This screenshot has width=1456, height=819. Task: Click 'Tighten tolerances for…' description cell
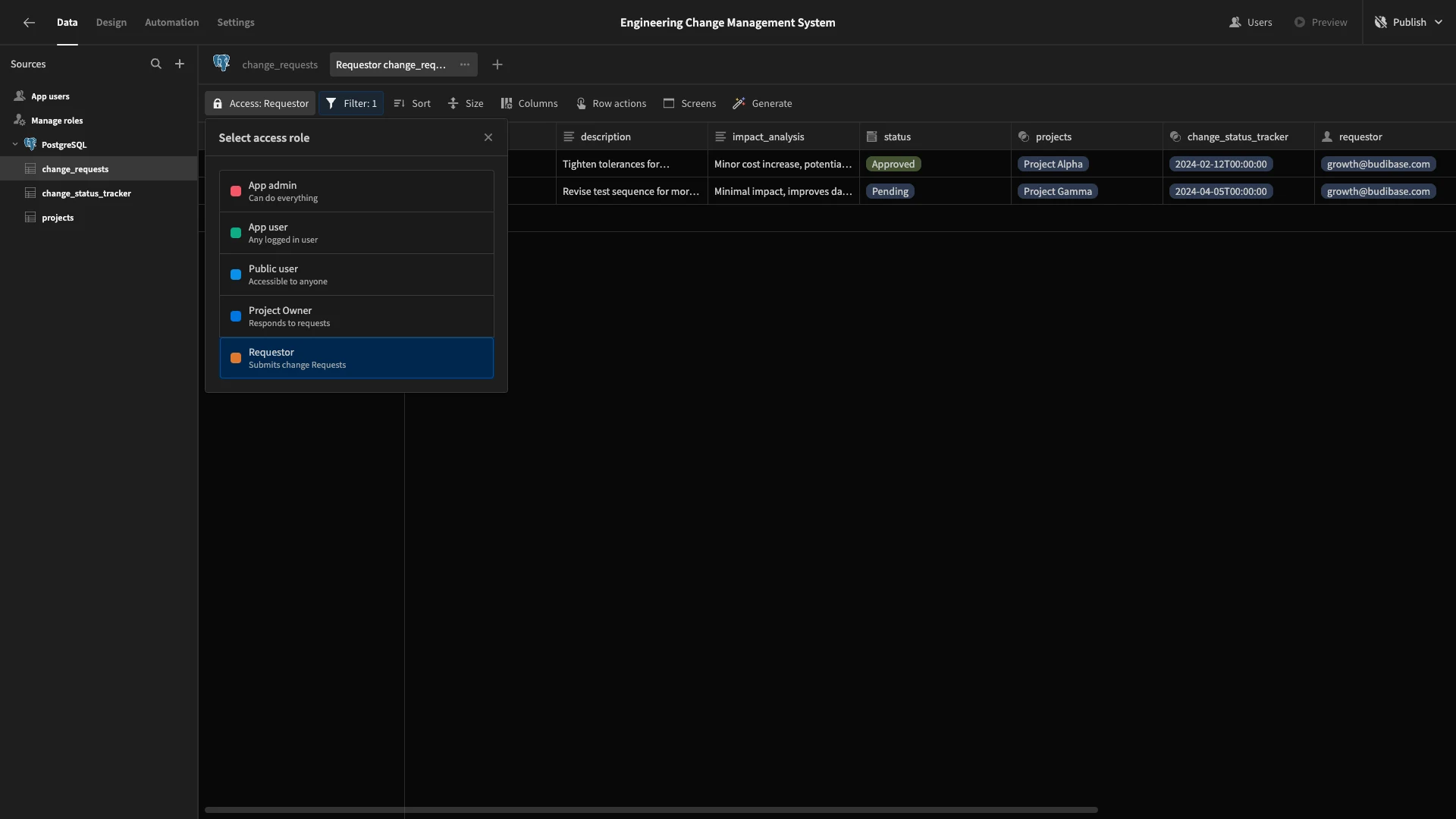pos(632,165)
